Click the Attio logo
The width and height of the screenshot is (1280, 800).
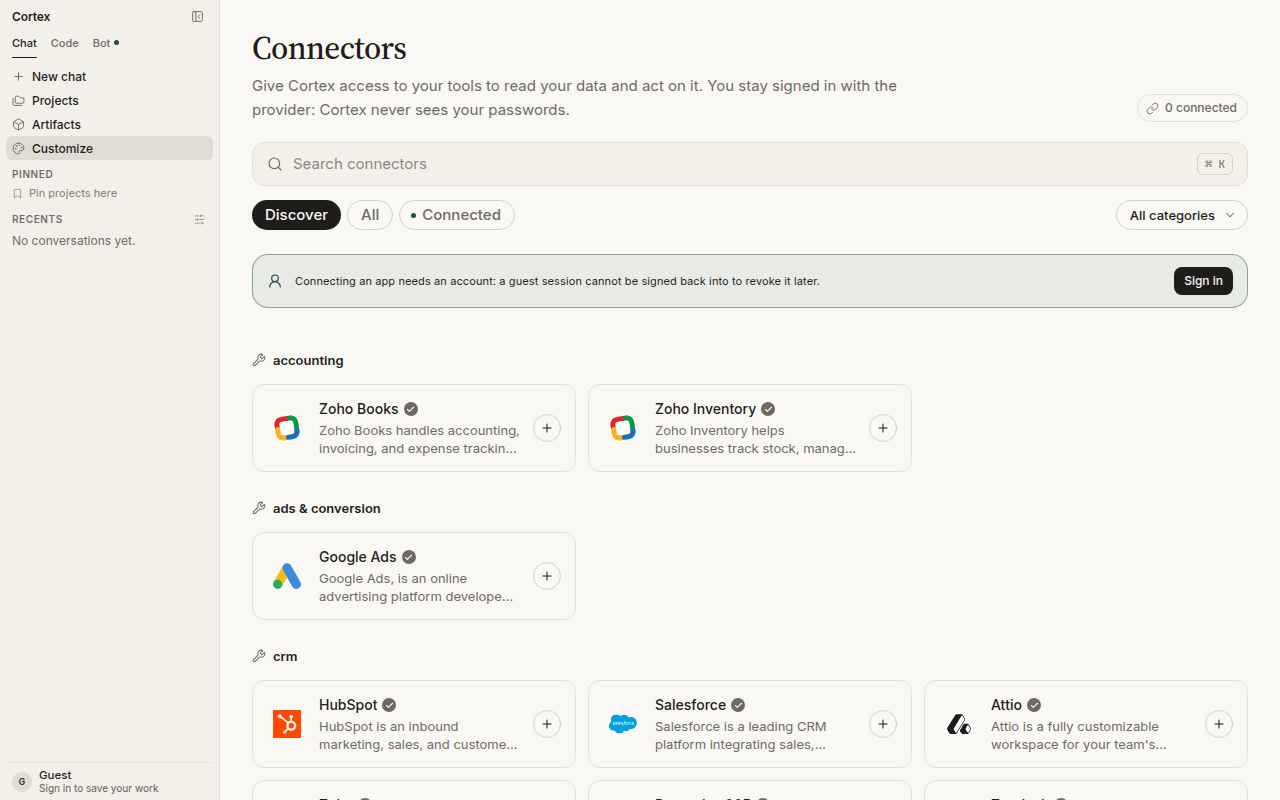[x=959, y=724]
